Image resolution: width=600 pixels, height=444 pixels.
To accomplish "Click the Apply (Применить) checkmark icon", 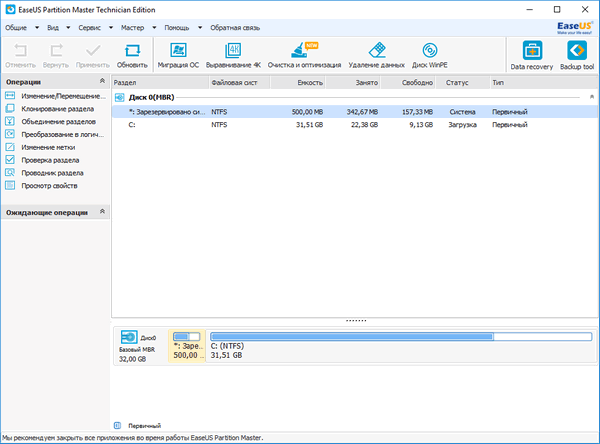I will (93, 51).
